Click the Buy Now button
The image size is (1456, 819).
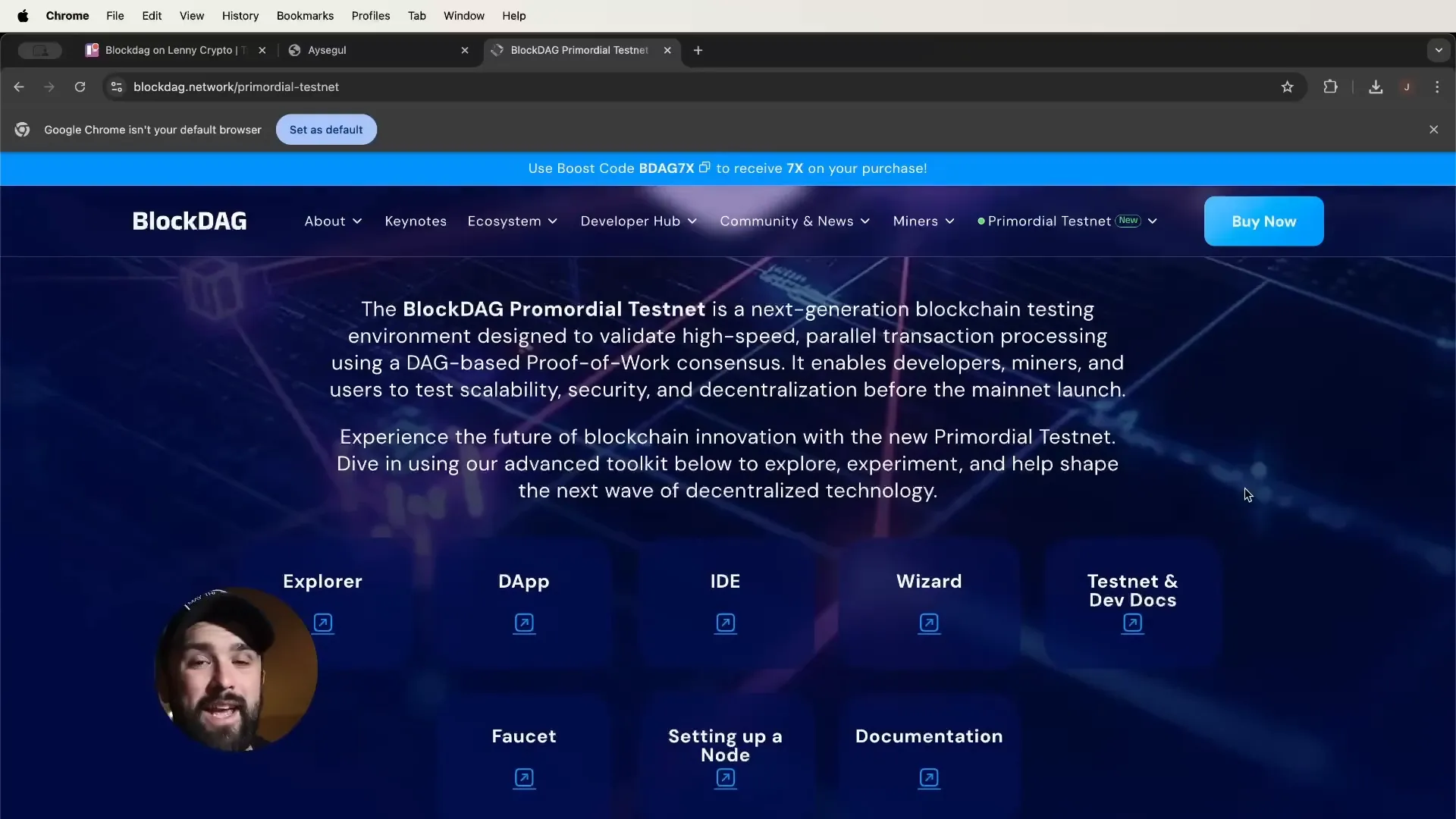pyautogui.click(x=1263, y=221)
